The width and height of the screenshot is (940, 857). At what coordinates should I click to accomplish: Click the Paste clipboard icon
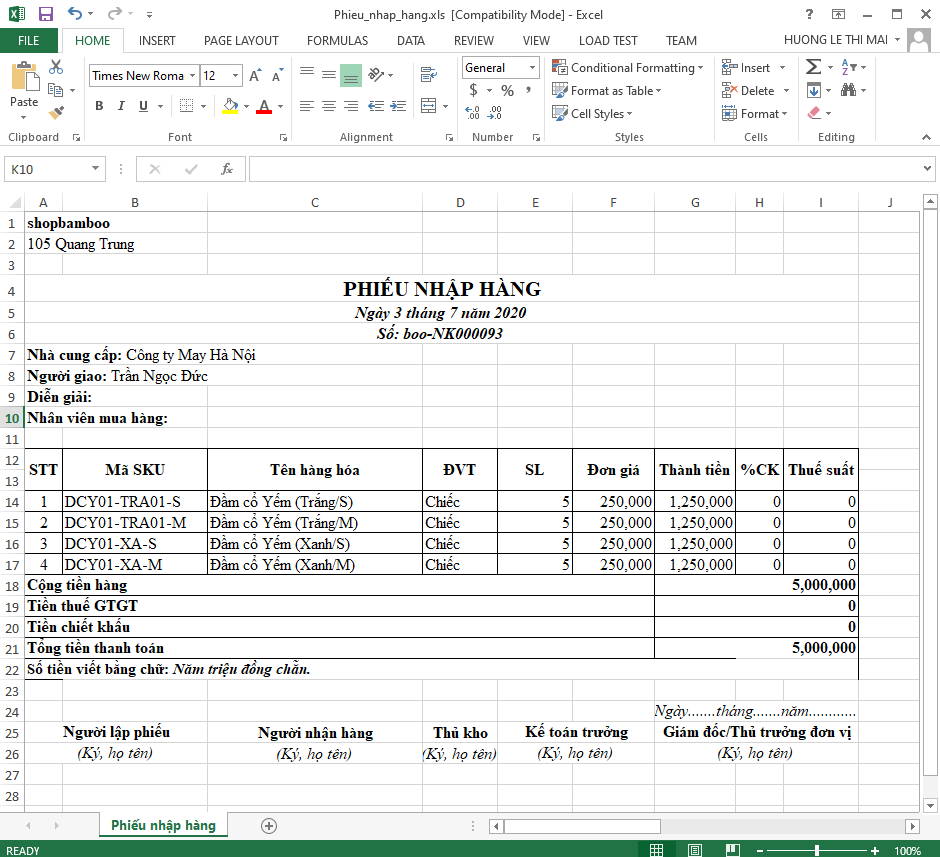(24, 76)
